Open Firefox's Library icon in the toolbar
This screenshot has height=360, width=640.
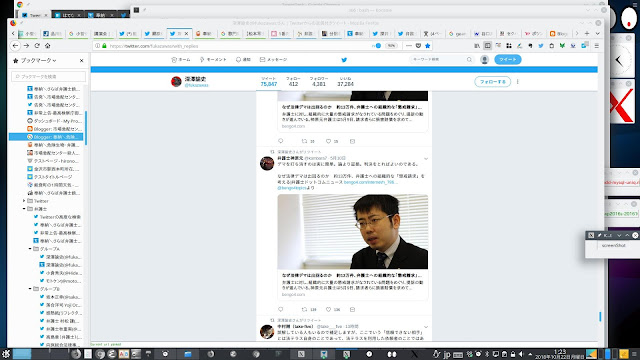477,46
